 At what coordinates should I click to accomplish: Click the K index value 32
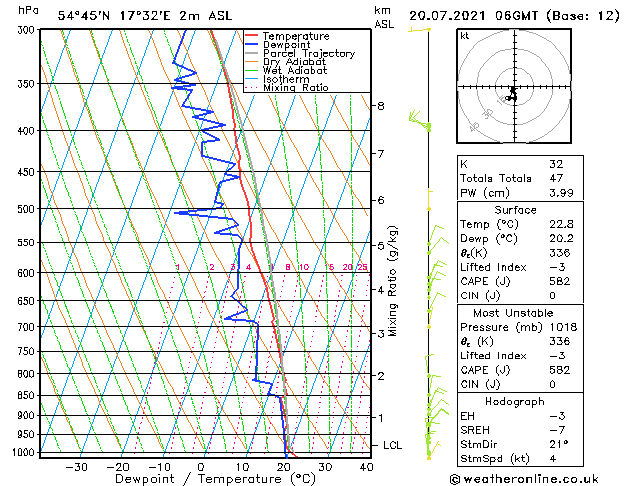click(x=556, y=164)
